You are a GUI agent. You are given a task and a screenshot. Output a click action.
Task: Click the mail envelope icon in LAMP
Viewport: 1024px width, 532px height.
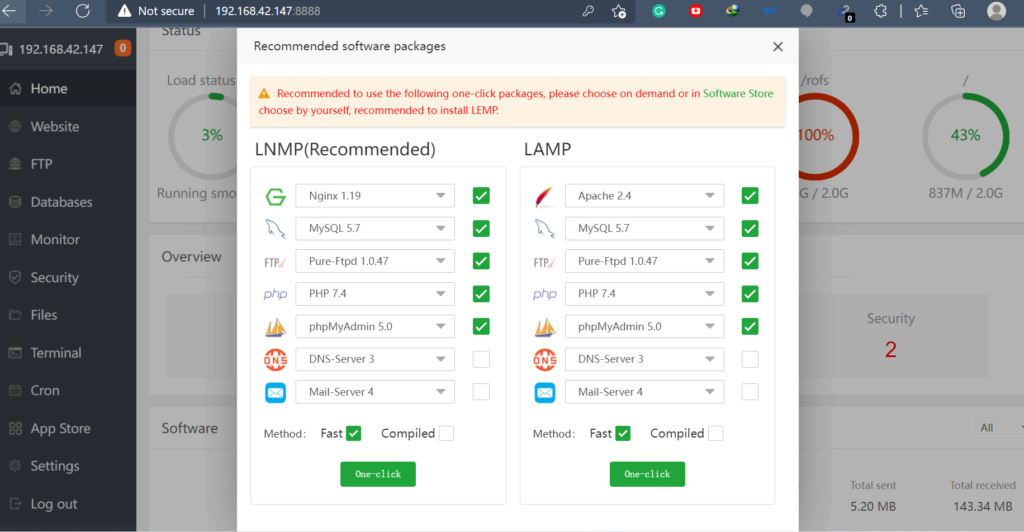click(x=545, y=392)
